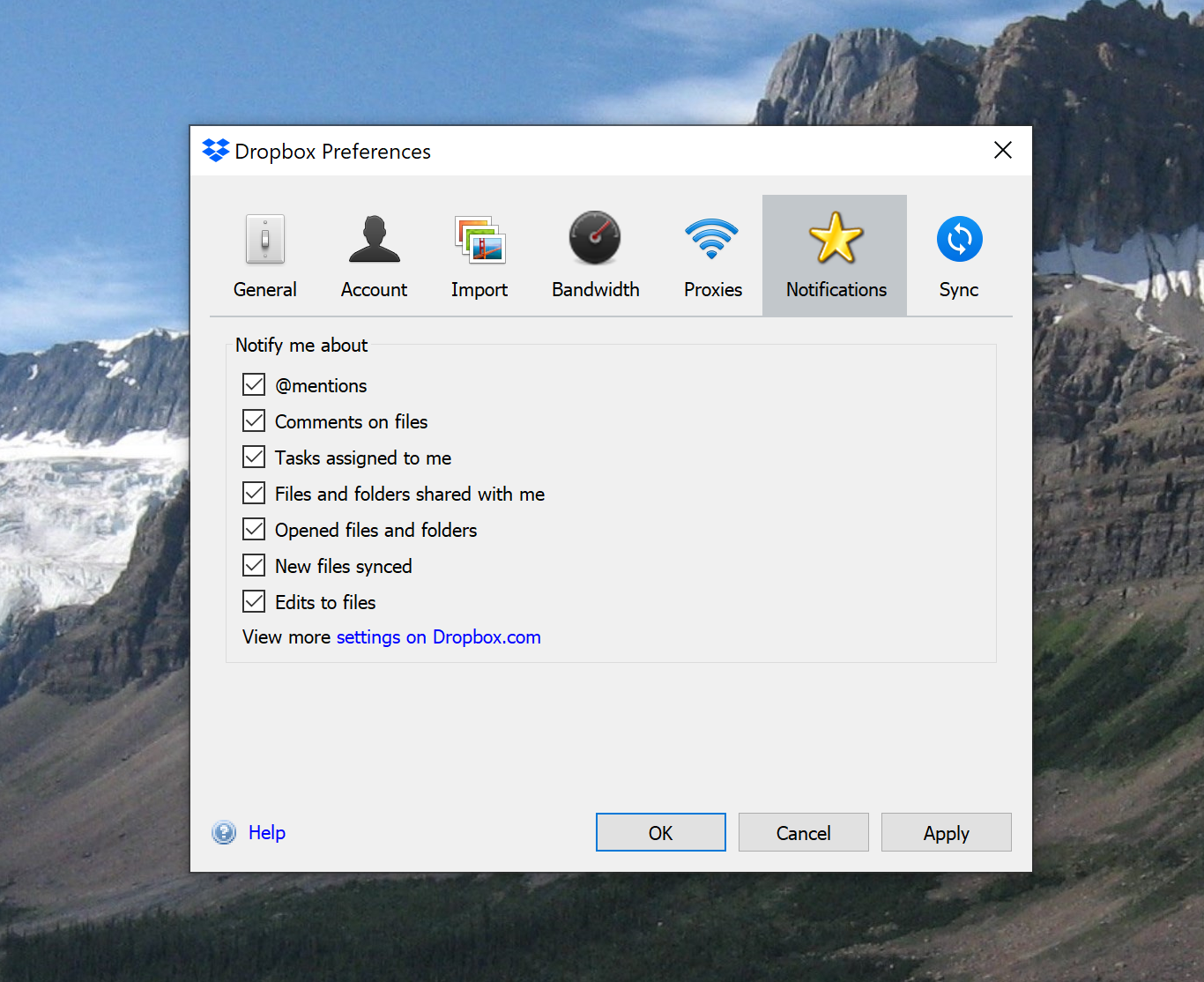
Task: Uncheck Comments on files
Action: pos(254,421)
